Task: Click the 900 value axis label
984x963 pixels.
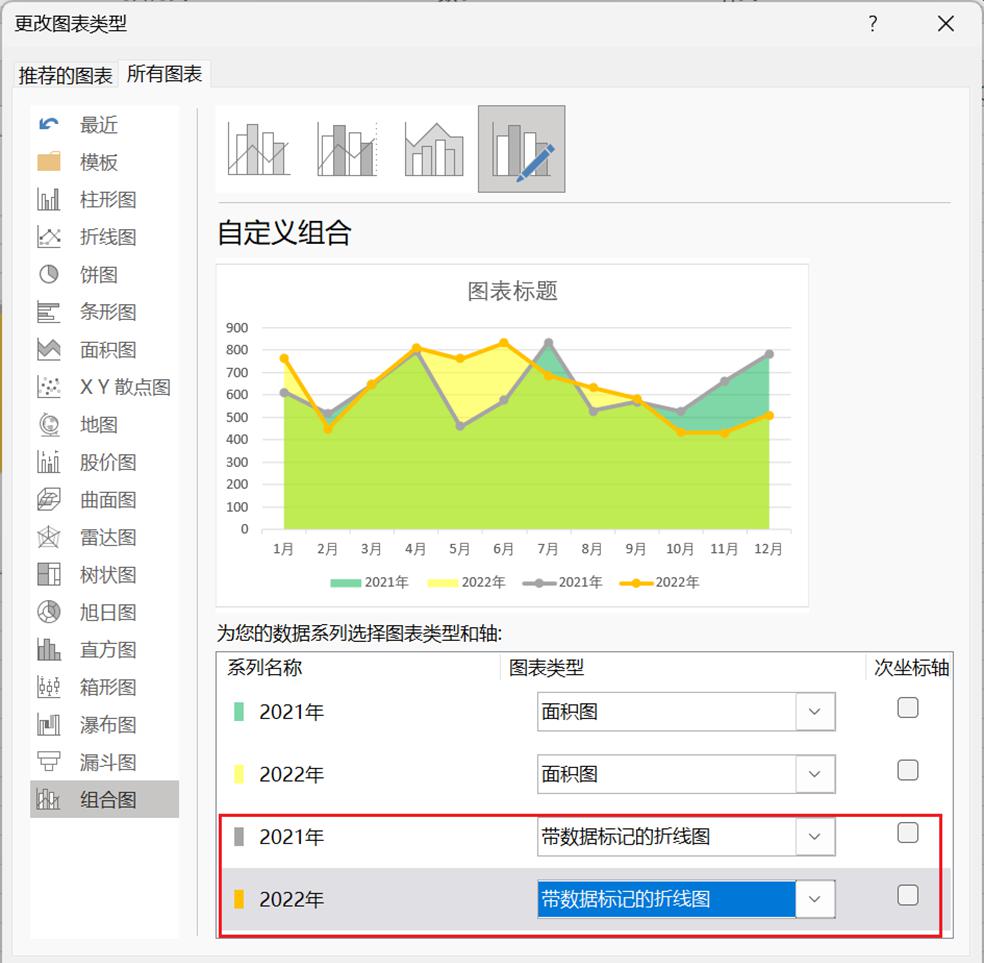Action: pyautogui.click(x=237, y=327)
